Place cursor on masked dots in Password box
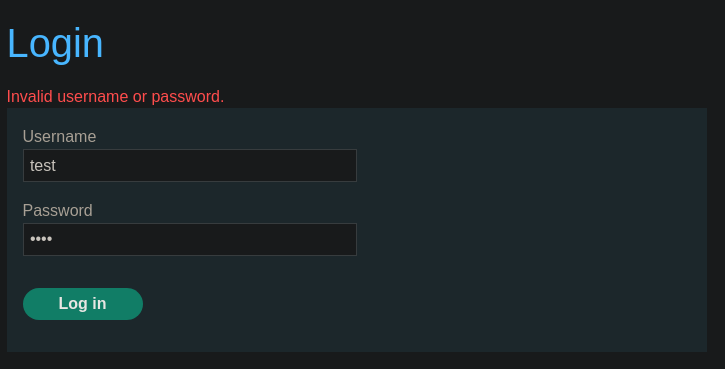Screen dimensions: 725x369 coord(41,239)
